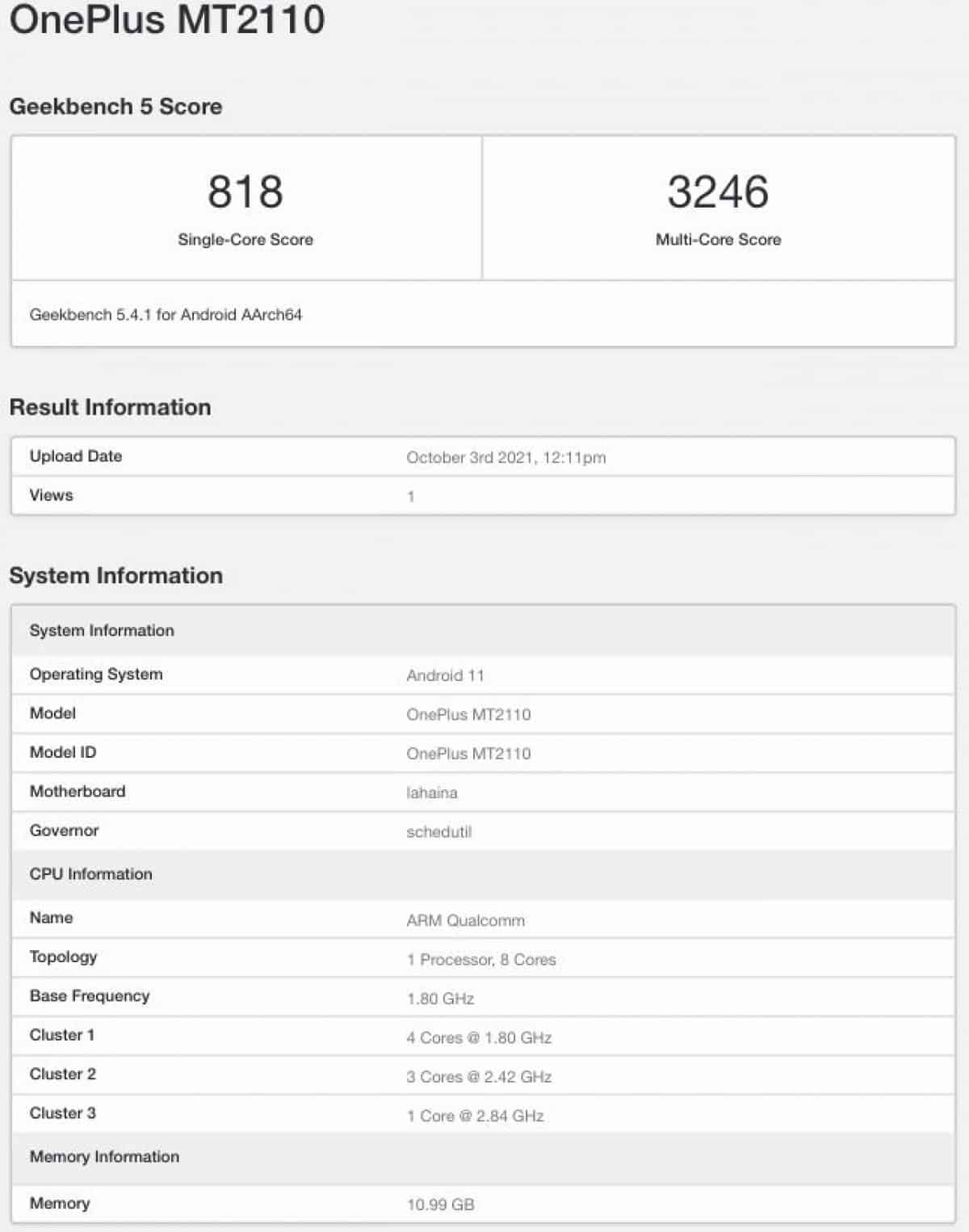Click the Operating System label

[96, 675]
